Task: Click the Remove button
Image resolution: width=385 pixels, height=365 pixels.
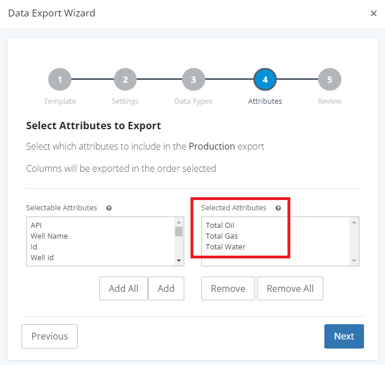Action: coord(228,288)
